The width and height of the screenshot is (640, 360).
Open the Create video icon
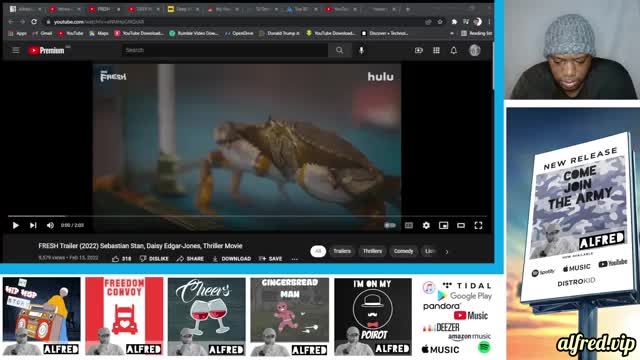pyautogui.click(x=419, y=50)
